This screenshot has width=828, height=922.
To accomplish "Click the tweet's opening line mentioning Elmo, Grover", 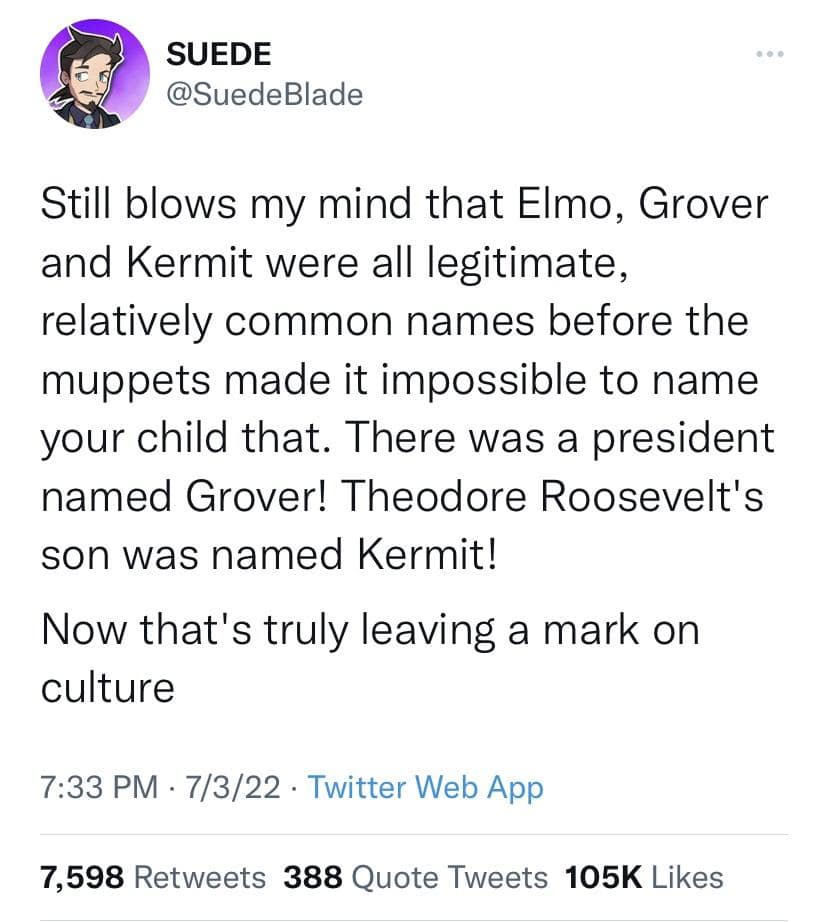I will [x=404, y=206].
